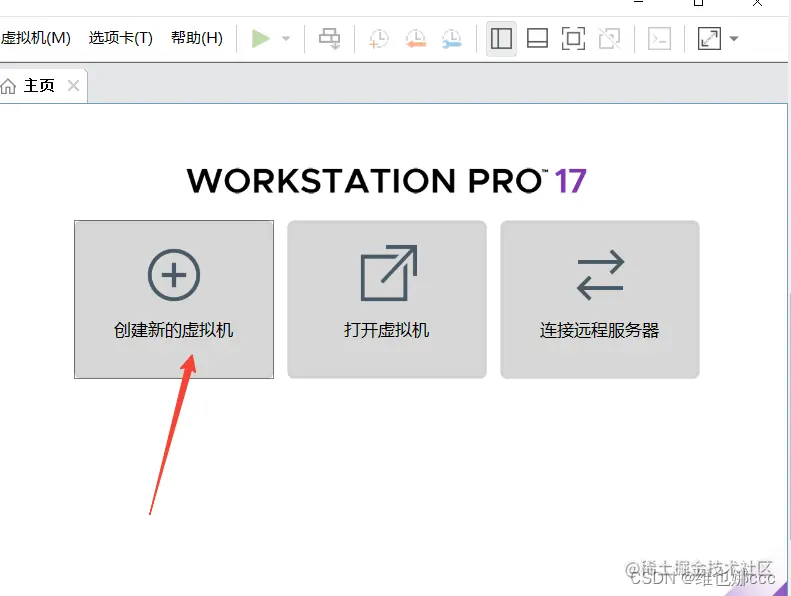Open the 虚拟机(M) menu
The height and width of the screenshot is (596, 791).
(x=35, y=38)
